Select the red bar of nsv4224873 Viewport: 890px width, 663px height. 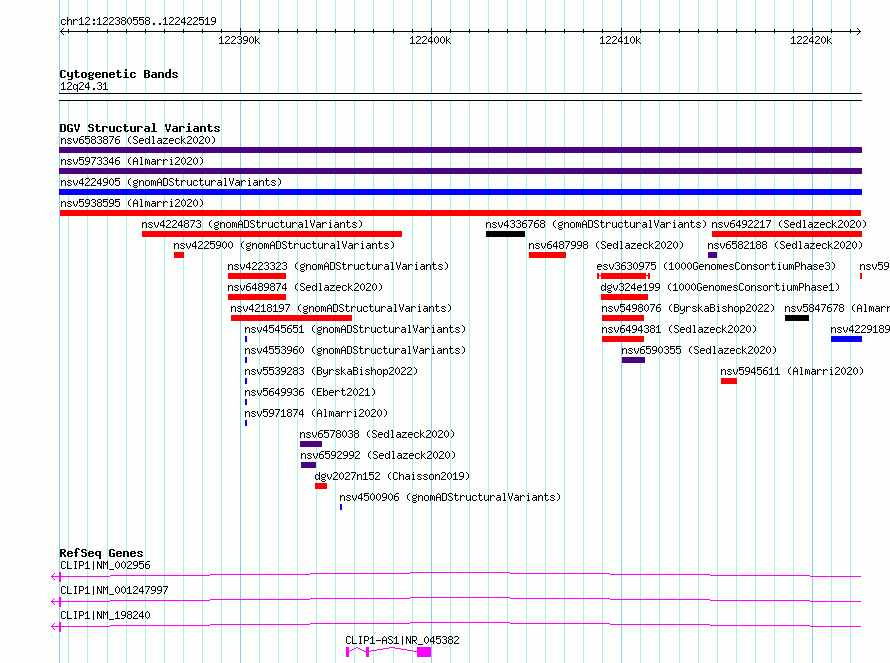point(272,234)
